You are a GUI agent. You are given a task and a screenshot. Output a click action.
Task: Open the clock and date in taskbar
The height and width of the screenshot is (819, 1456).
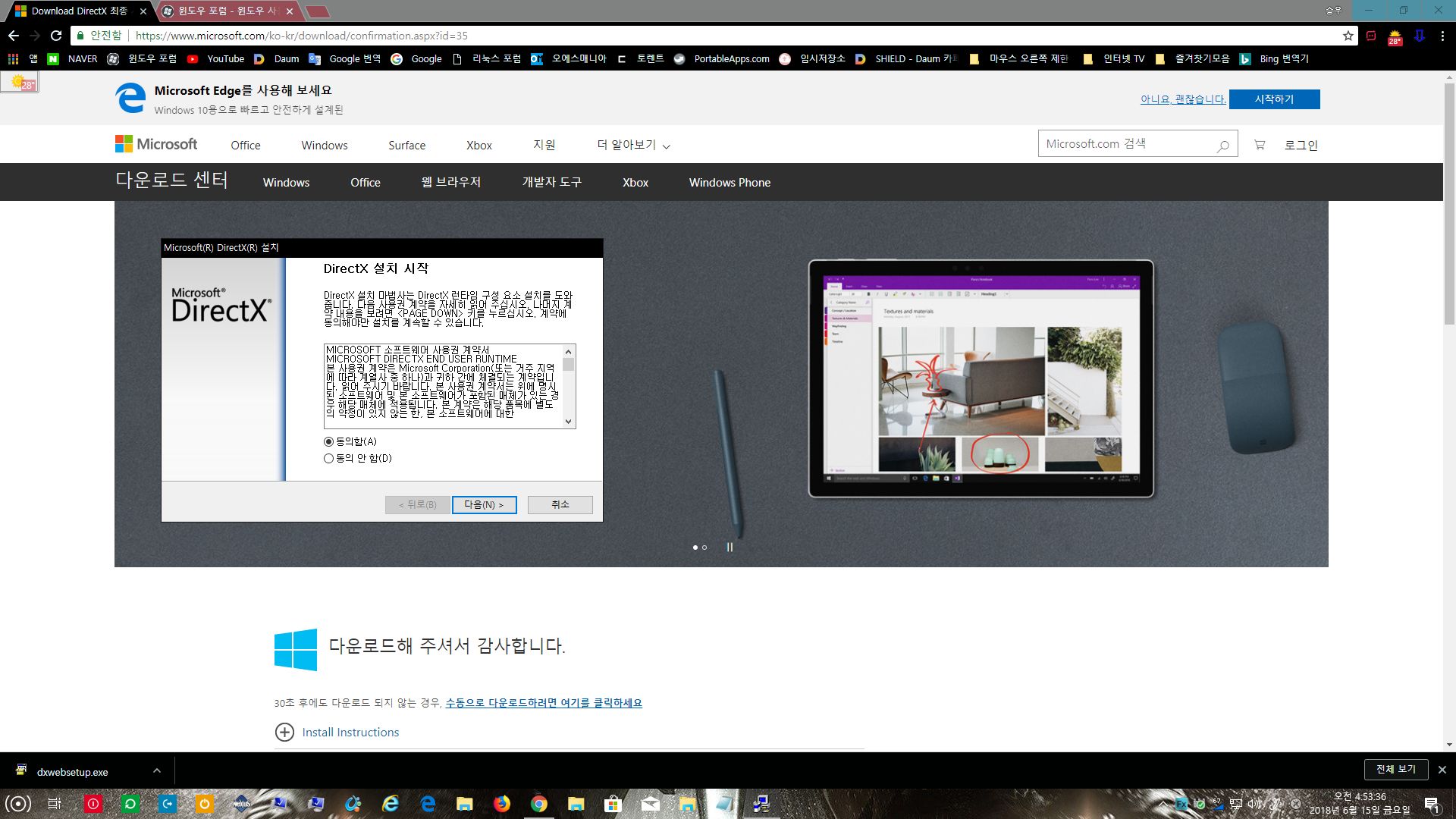tap(1360, 803)
